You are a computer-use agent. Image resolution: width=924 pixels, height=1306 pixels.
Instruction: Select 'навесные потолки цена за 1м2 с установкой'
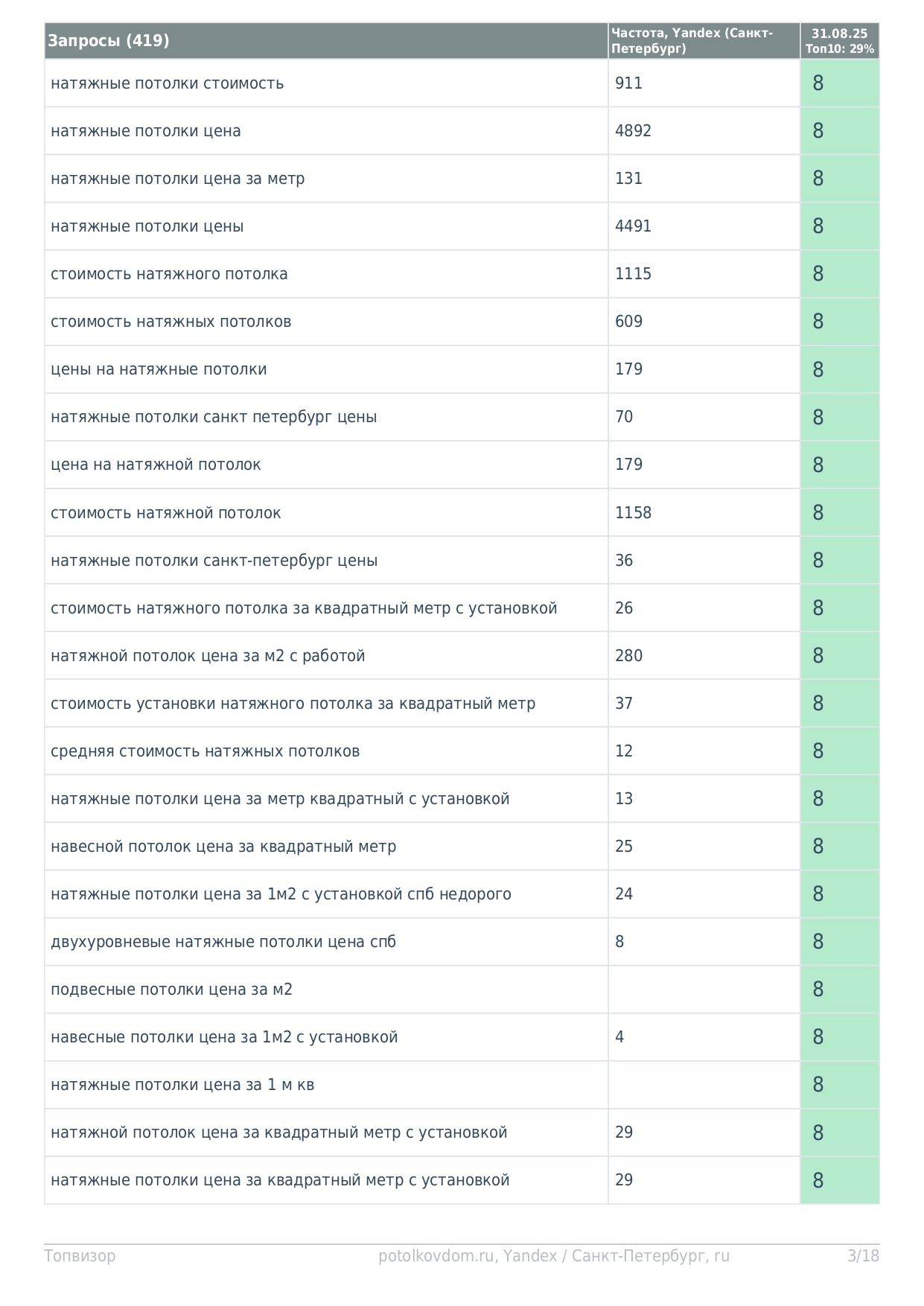pyautogui.click(x=224, y=1037)
